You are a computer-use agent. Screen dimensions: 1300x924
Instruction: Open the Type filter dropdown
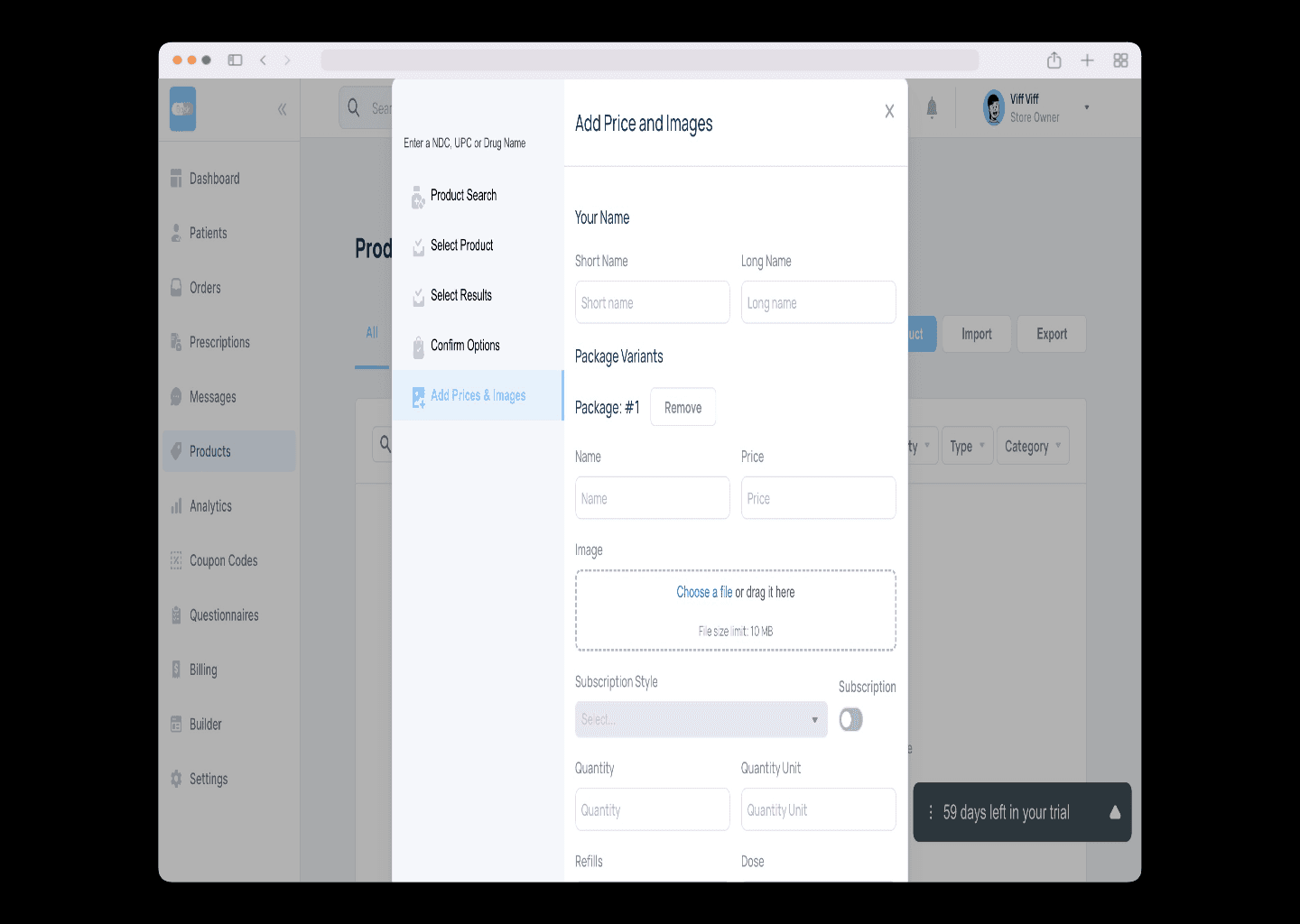[967, 445]
